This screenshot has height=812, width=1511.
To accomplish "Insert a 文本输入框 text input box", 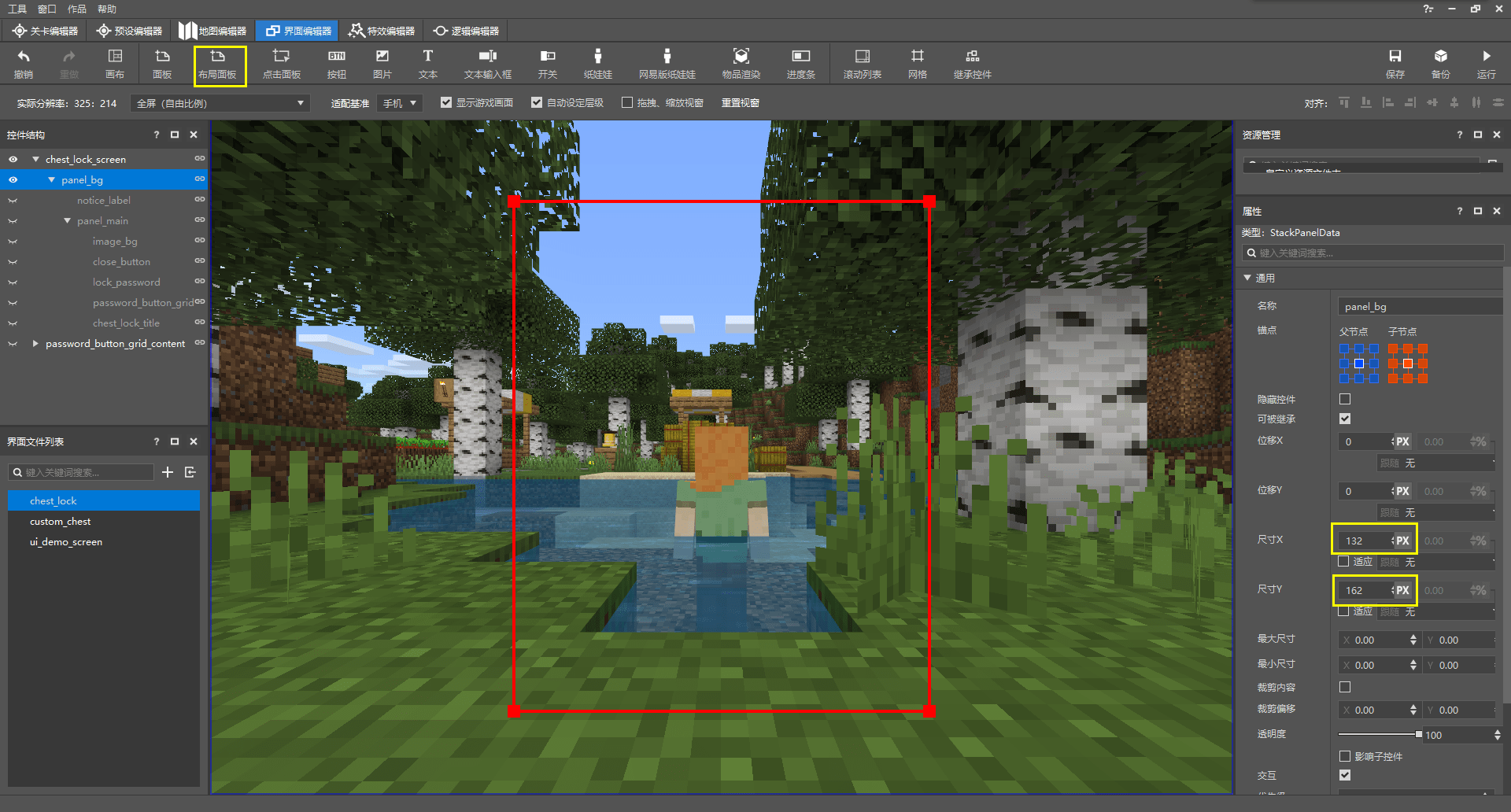I will point(488,64).
